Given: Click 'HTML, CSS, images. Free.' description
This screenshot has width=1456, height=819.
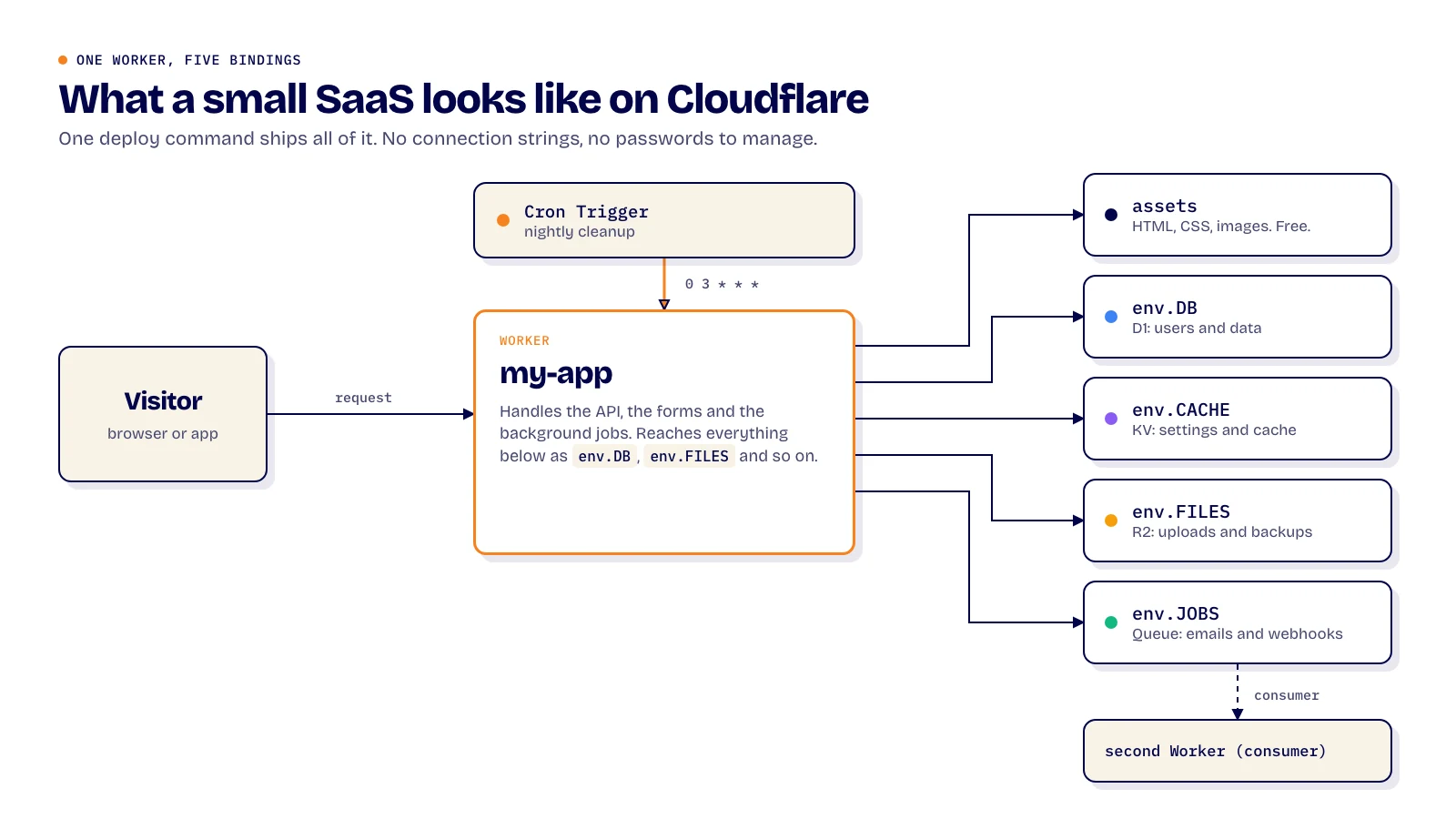Looking at the screenshot, I should [1221, 227].
